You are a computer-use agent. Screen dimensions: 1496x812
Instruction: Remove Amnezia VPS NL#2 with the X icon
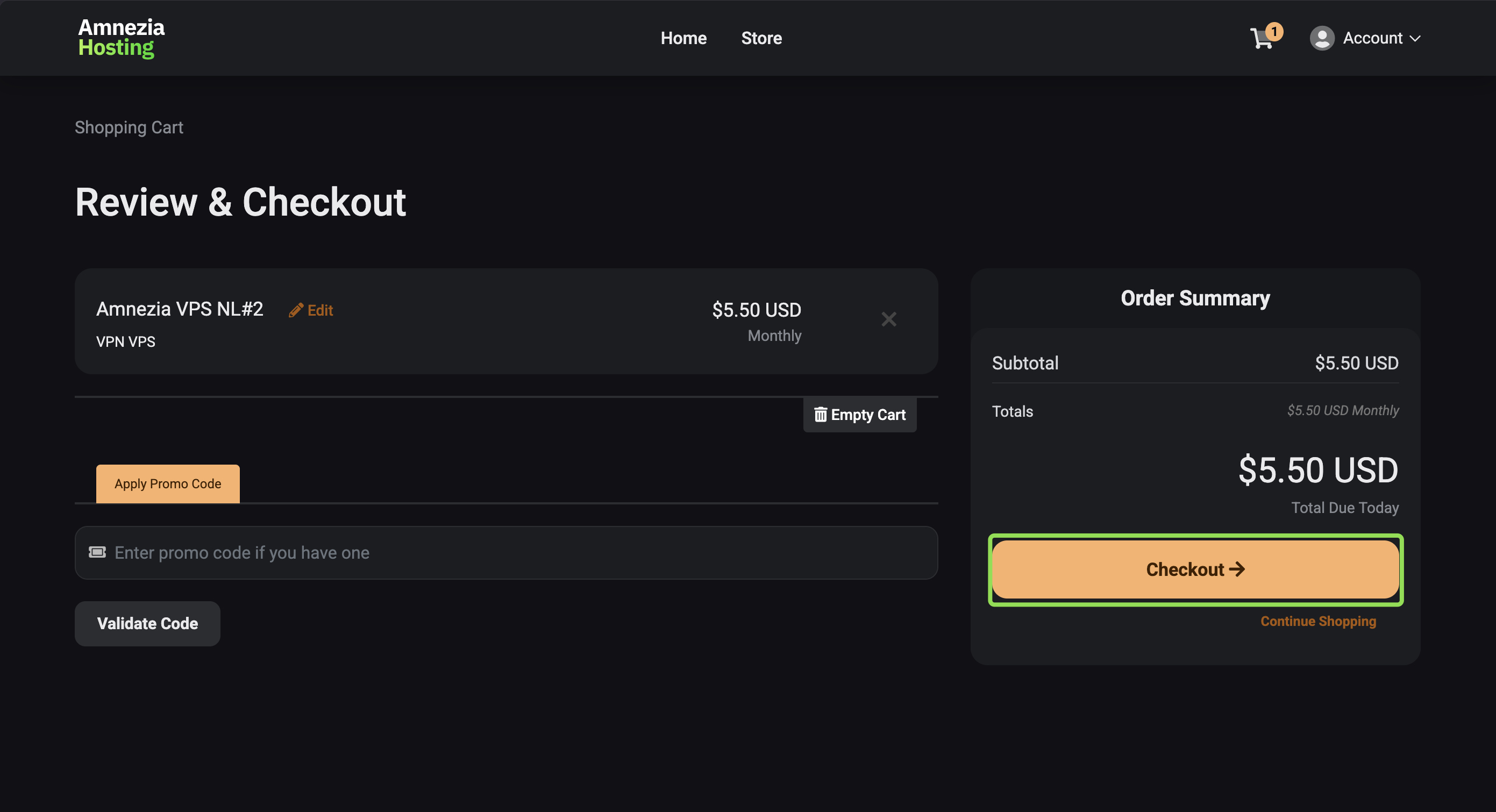tap(888, 319)
